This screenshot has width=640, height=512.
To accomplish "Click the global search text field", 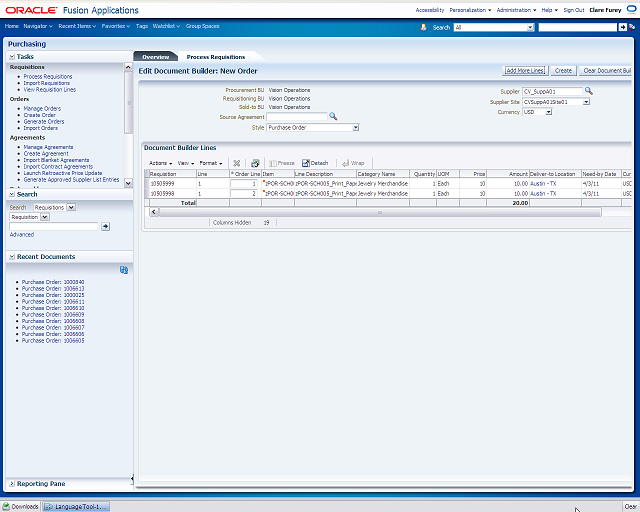I will coord(578,27).
